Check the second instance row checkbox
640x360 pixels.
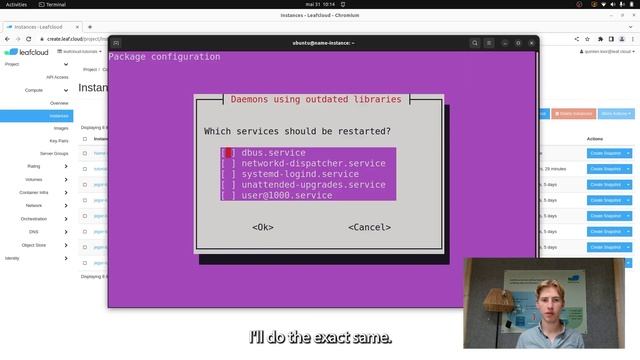85,169
